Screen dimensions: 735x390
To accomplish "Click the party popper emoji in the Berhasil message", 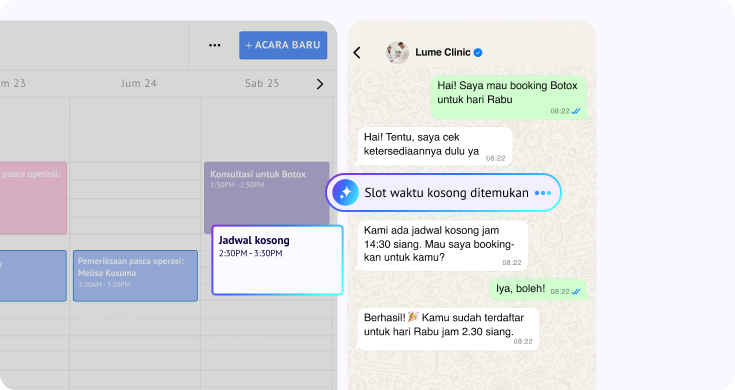I will click(x=413, y=316).
